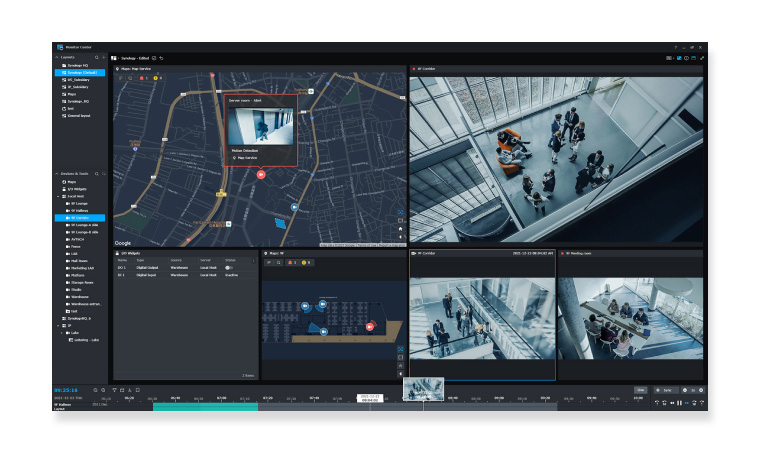Screen dimensions: 760x454
Task: Select the General layout item
Action: point(78,116)
